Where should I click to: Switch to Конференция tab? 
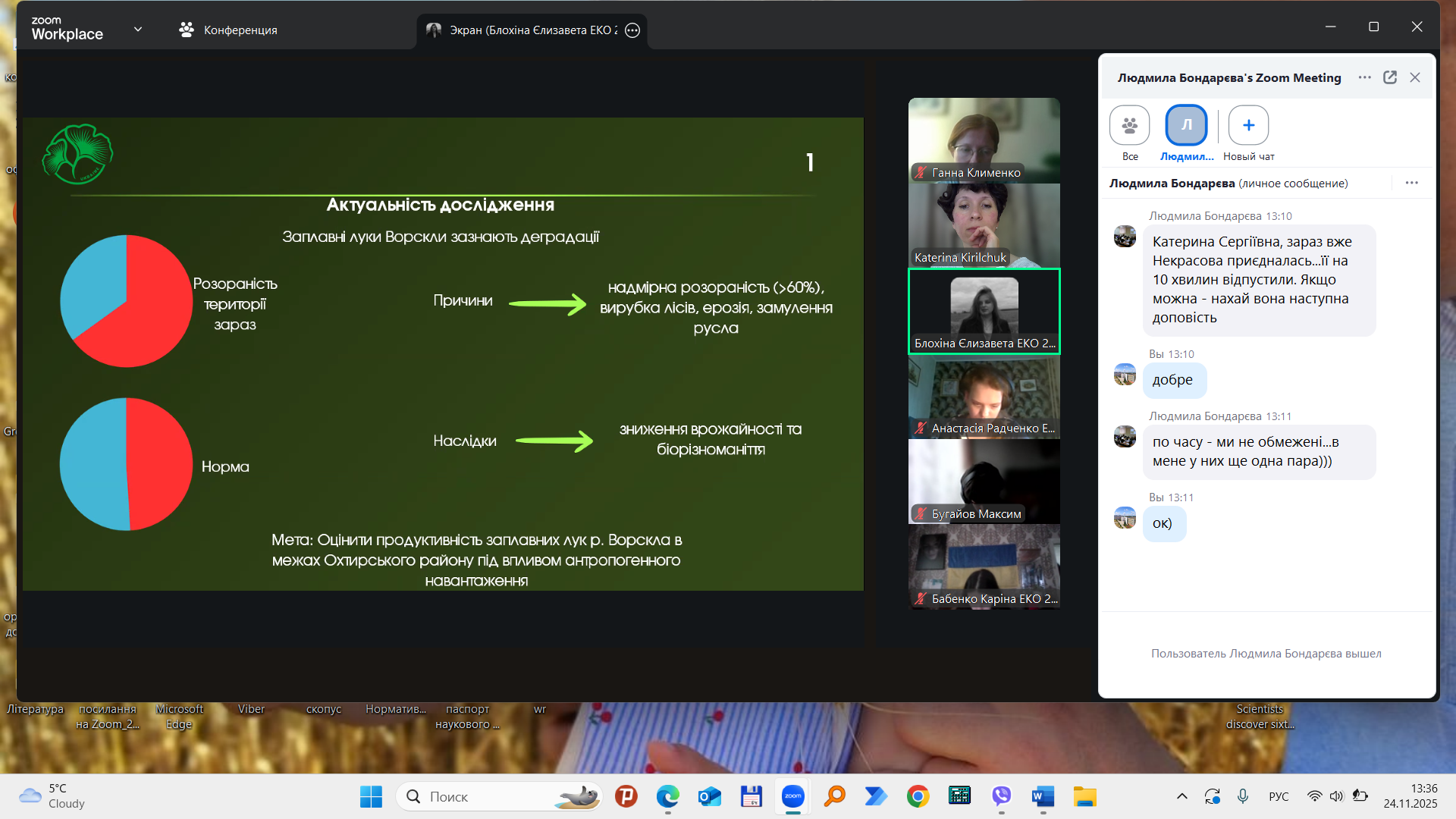pos(228,30)
